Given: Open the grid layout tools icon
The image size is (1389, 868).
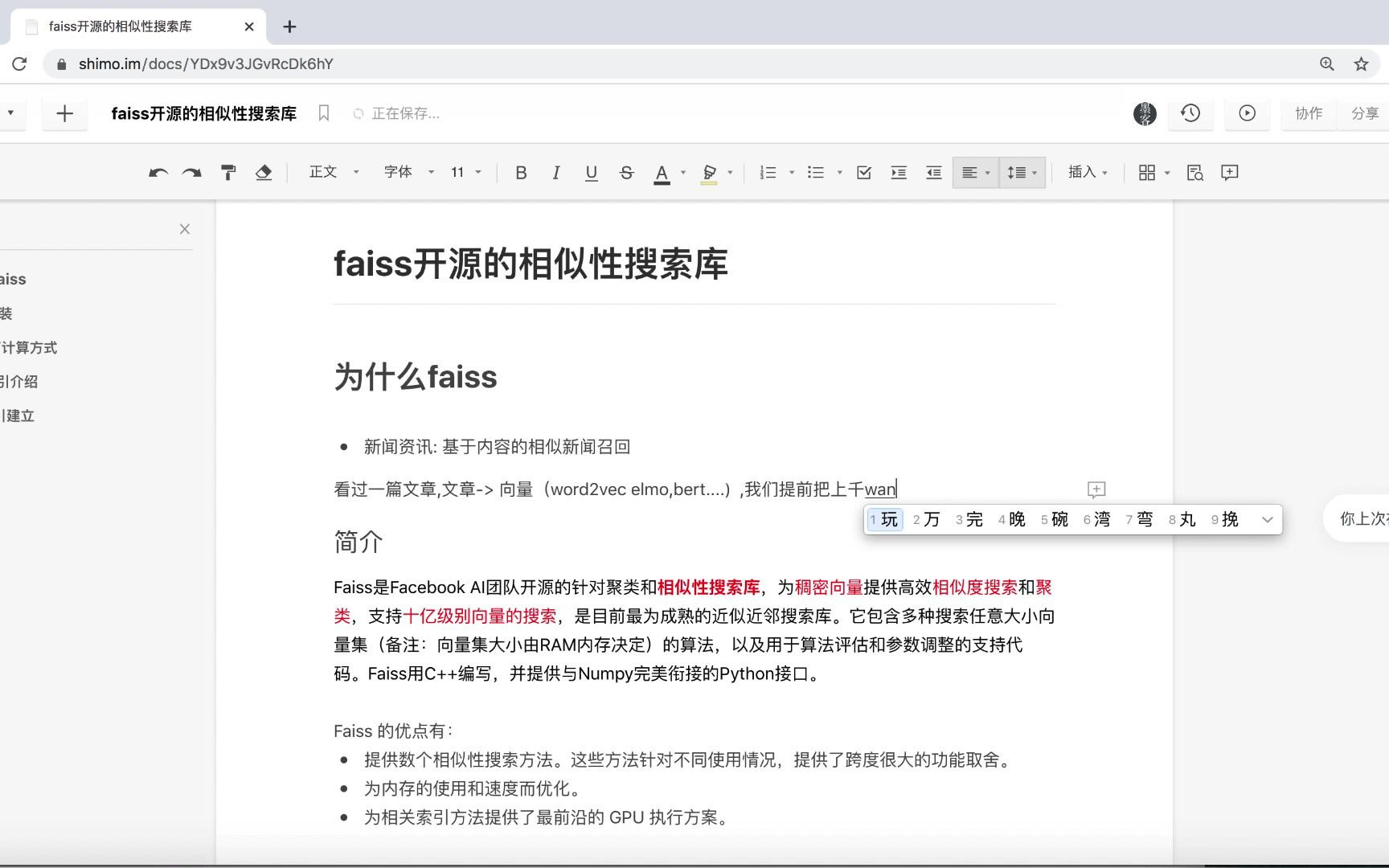Looking at the screenshot, I should click(x=1147, y=173).
